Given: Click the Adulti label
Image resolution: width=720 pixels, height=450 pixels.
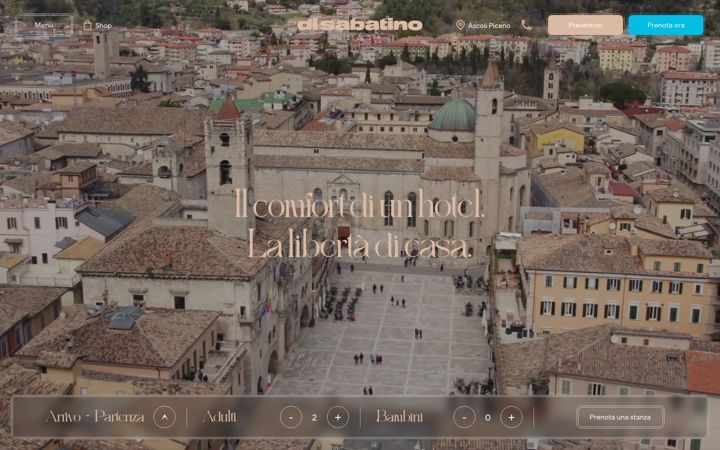Looking at the screenshot, I should (219, 416).
